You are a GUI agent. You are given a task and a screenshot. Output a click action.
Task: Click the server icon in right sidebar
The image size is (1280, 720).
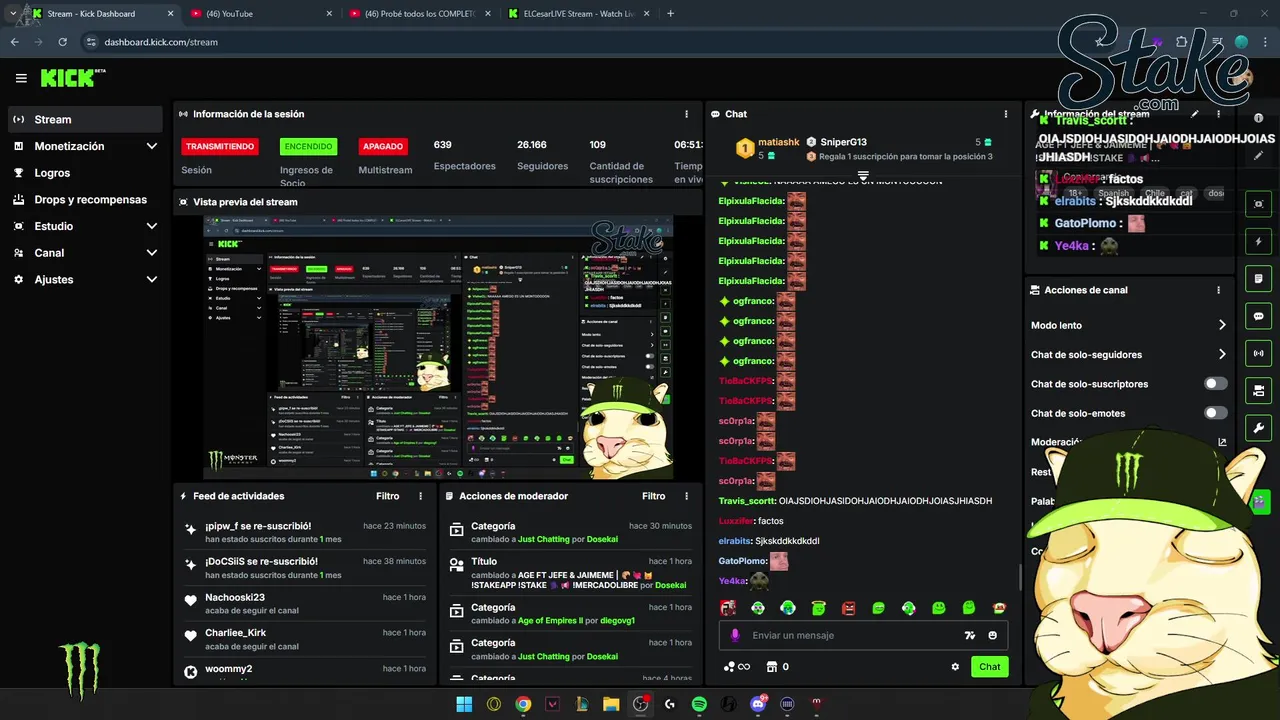pyautogui.click(x=1259, y=390)
